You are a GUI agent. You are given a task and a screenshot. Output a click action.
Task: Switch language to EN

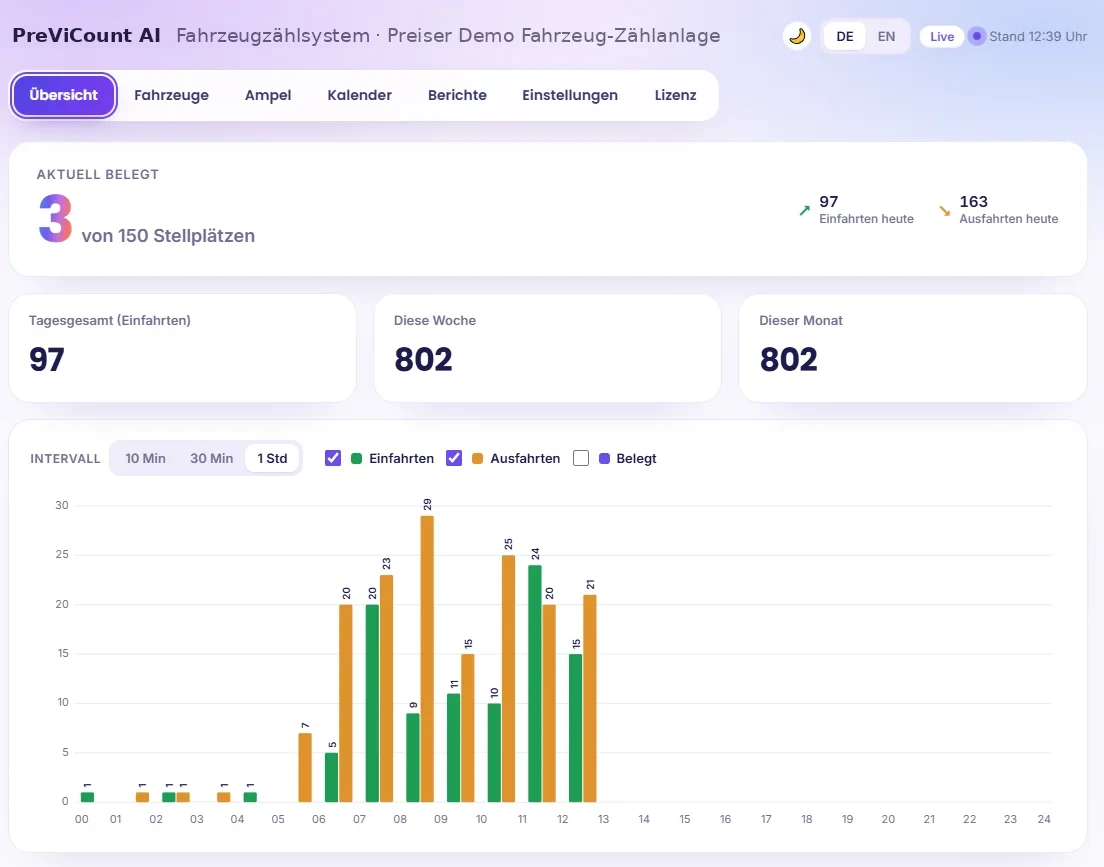(x=886, y=37)
